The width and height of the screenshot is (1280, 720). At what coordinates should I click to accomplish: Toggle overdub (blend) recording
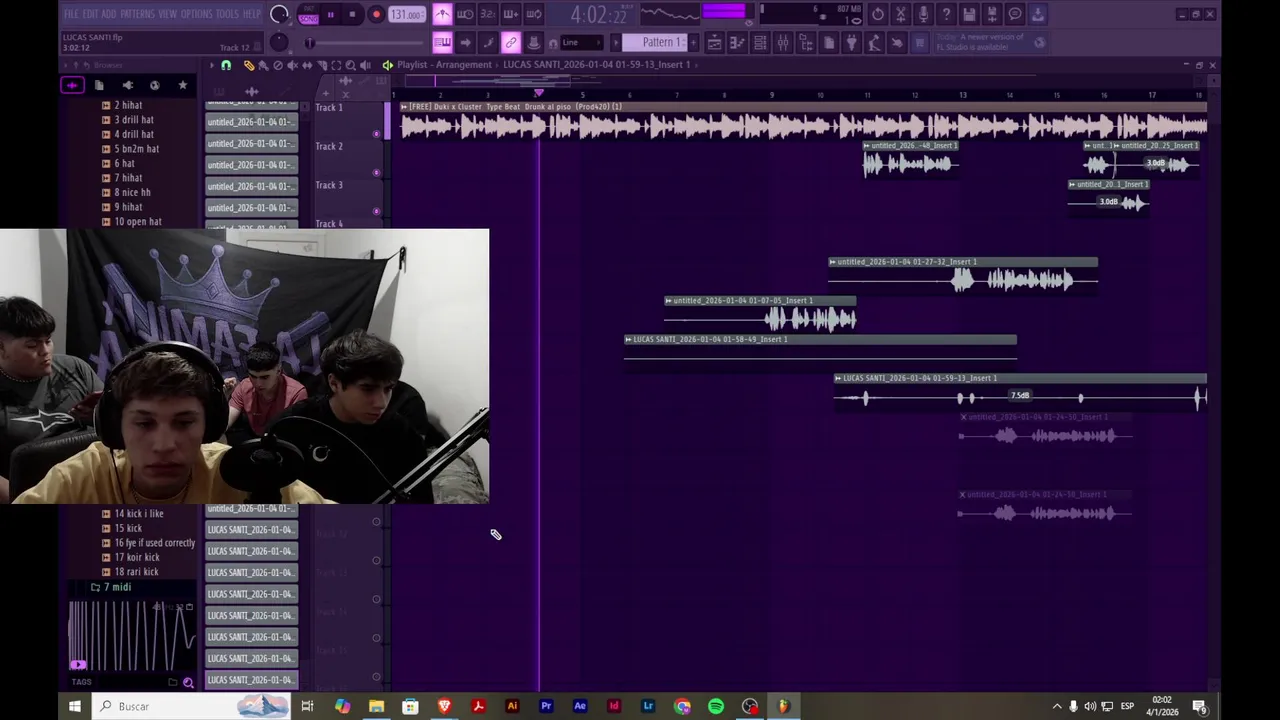point(511,14)
